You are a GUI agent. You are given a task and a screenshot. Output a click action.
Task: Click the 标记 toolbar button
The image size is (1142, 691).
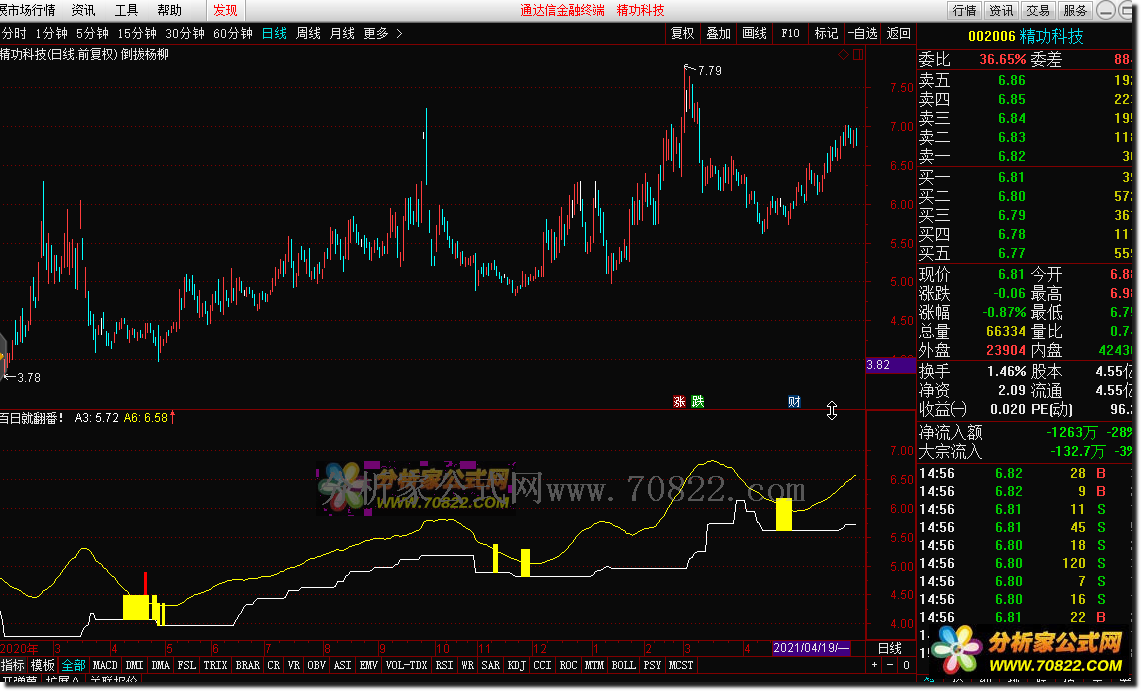(x=826, y=33)
